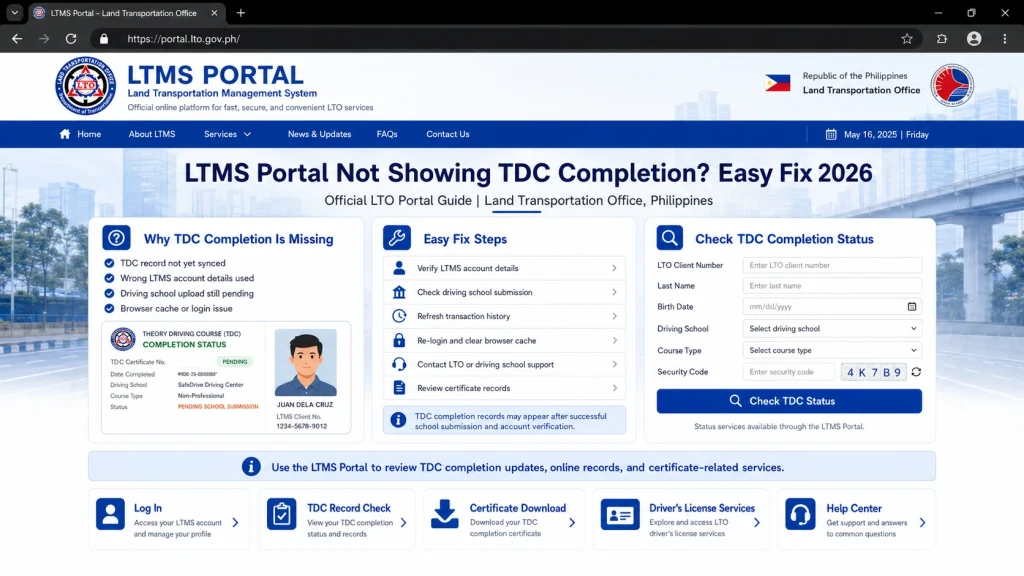Refresh the security code captcha

pos(916,372)
